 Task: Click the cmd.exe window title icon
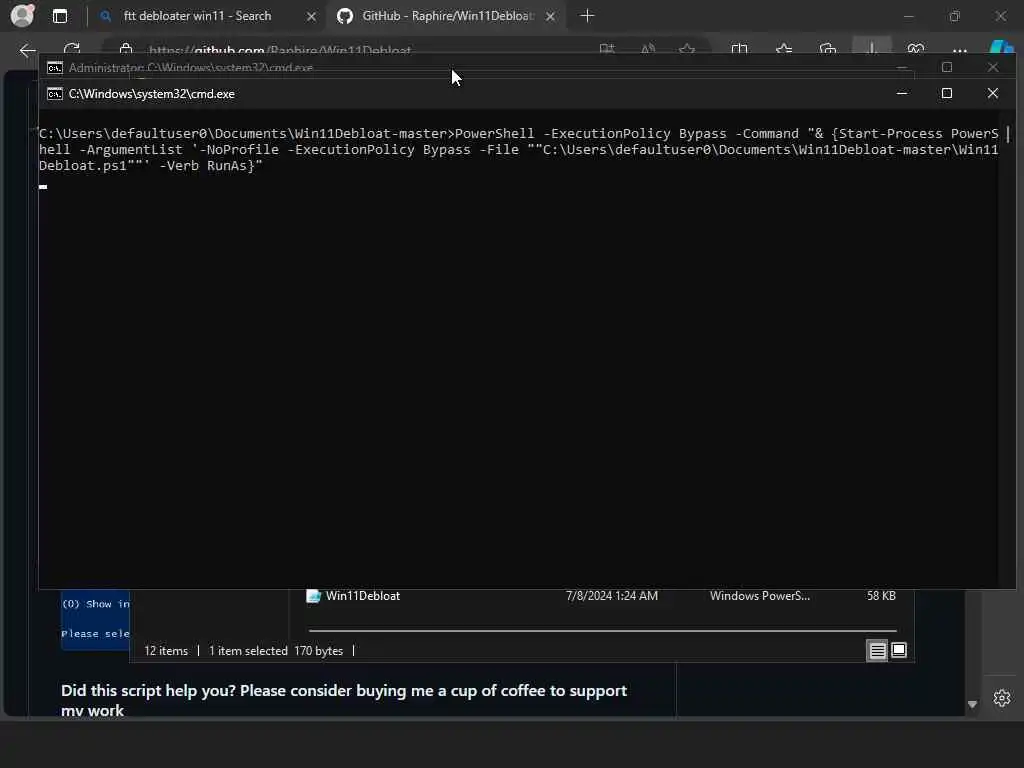coord(55,94)
